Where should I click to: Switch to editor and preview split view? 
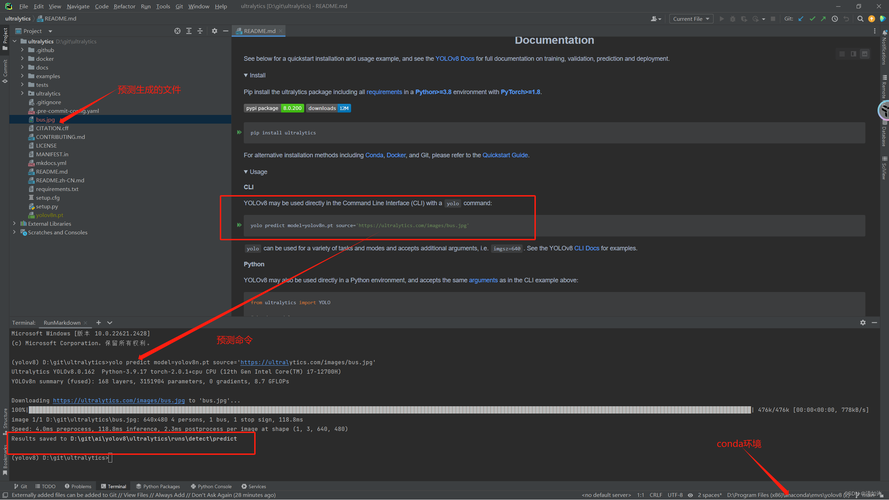853,54
